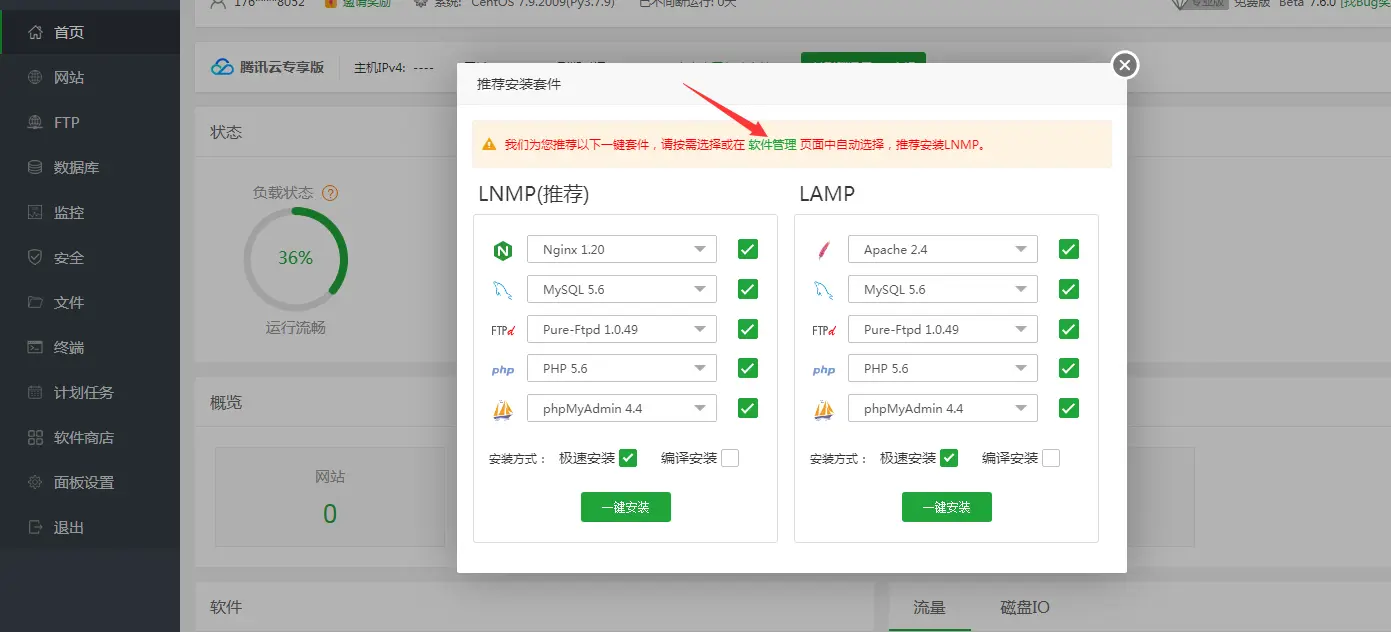Open the Apache 2.4 version dropdown

pos(943,249)
